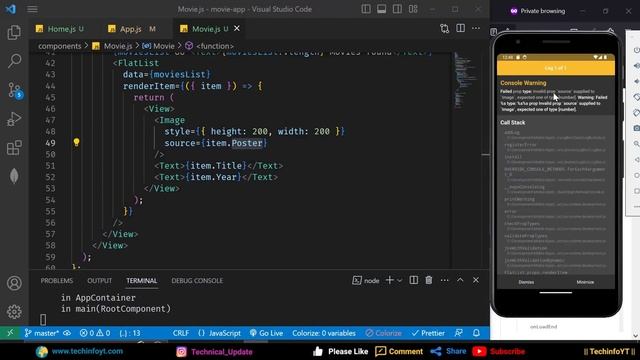Toggle the panel layout icon
Image resolution: width=640 pixels, height=360 pixels.
tap(381, 9)
